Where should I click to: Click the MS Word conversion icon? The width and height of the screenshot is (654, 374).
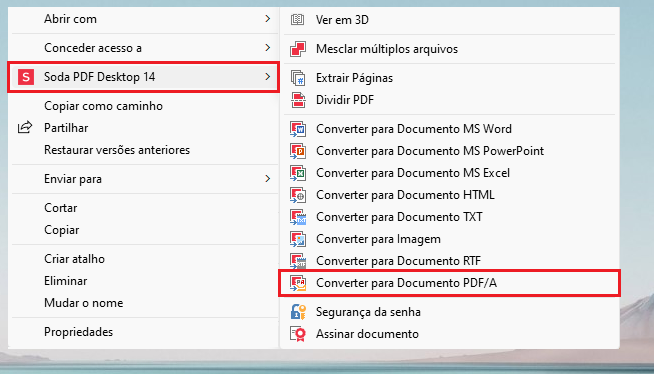pos(298,129)
